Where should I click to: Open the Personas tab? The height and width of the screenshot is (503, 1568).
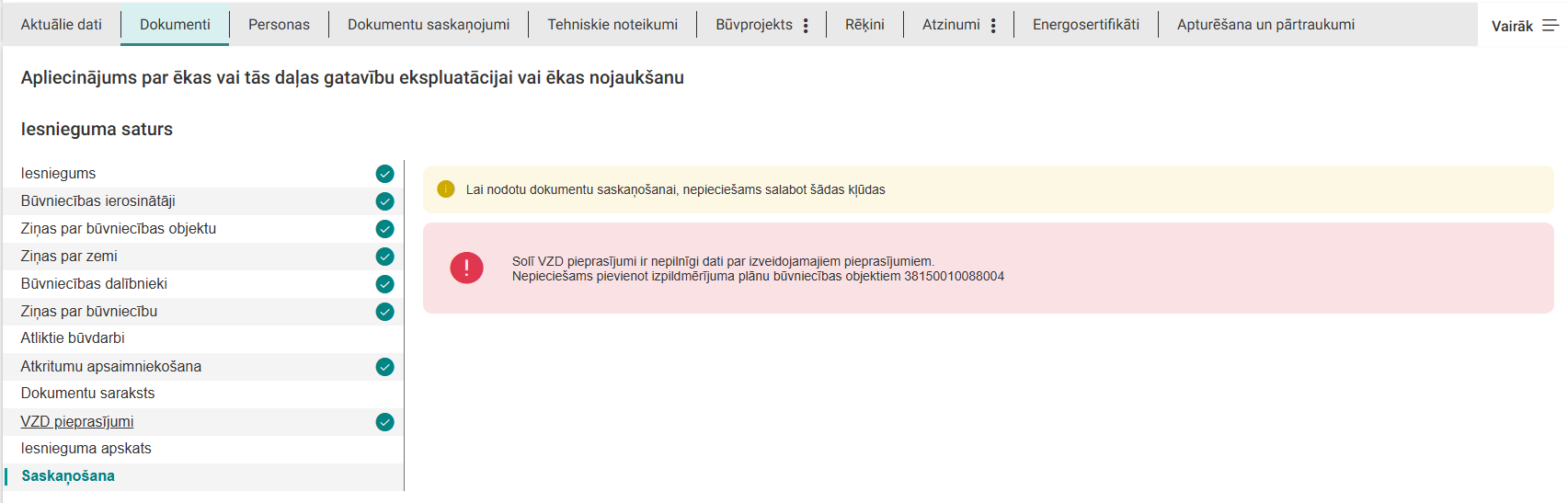point(279,24)
